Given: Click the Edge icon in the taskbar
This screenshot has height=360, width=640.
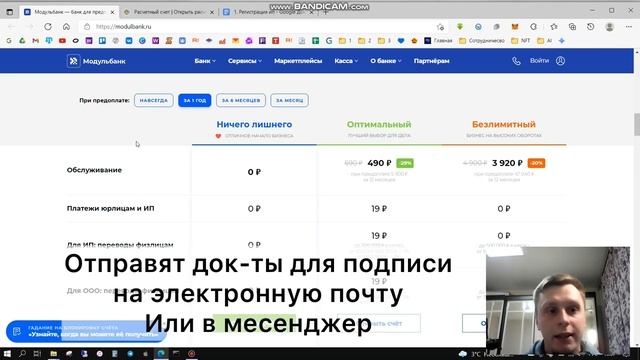Looking at the screenshot, I should pos(161,353).
